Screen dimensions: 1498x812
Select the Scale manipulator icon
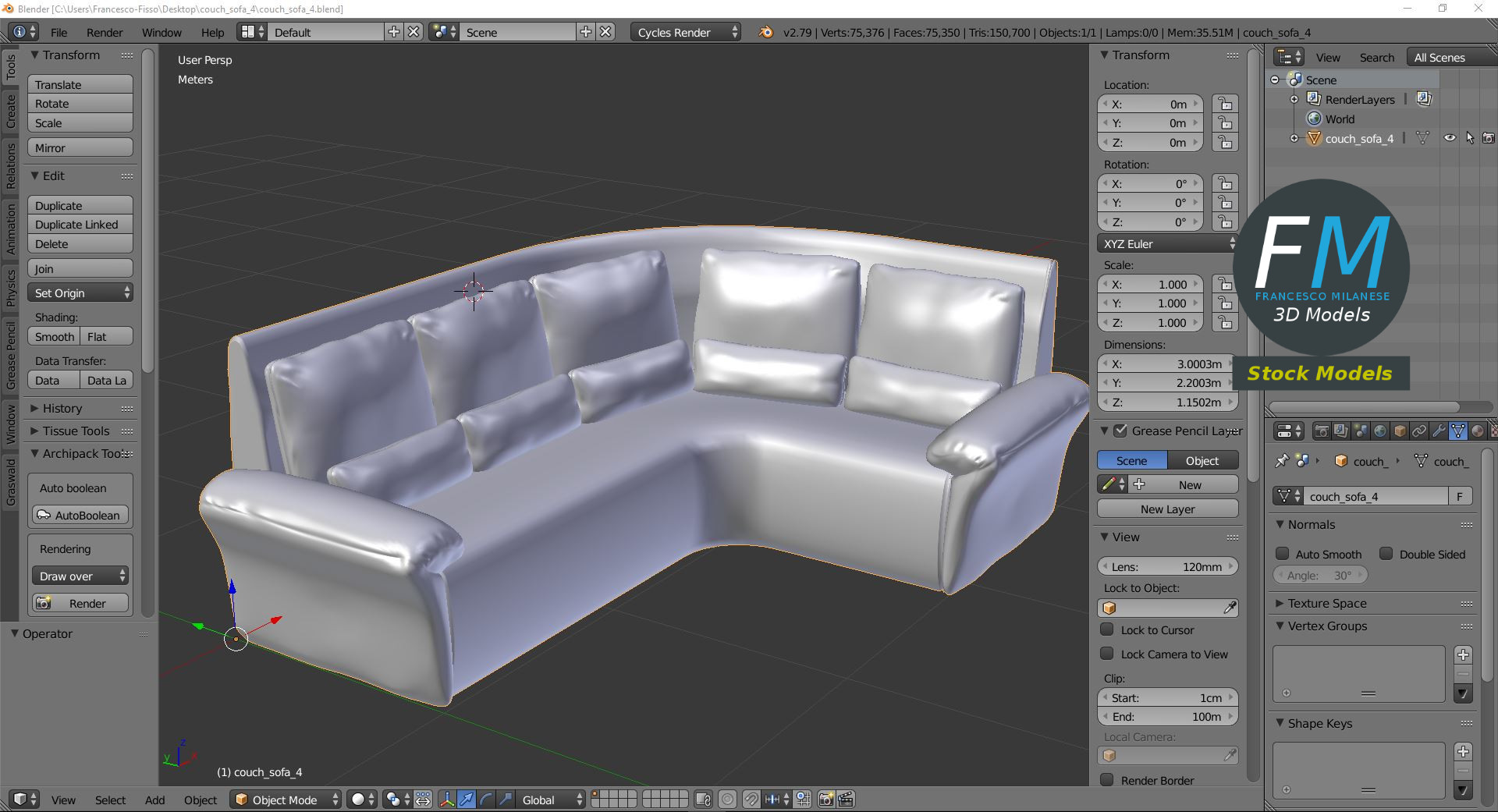click(x=505, y=800)
